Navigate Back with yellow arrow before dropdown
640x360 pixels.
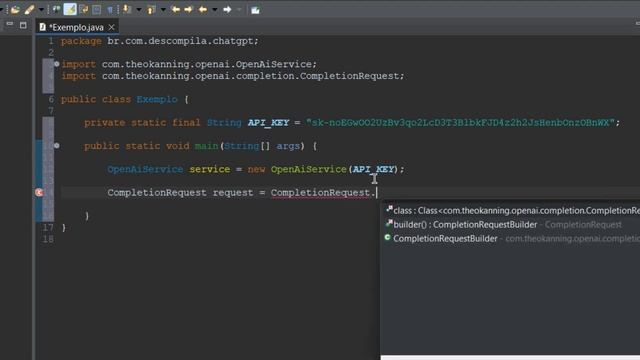203,9
